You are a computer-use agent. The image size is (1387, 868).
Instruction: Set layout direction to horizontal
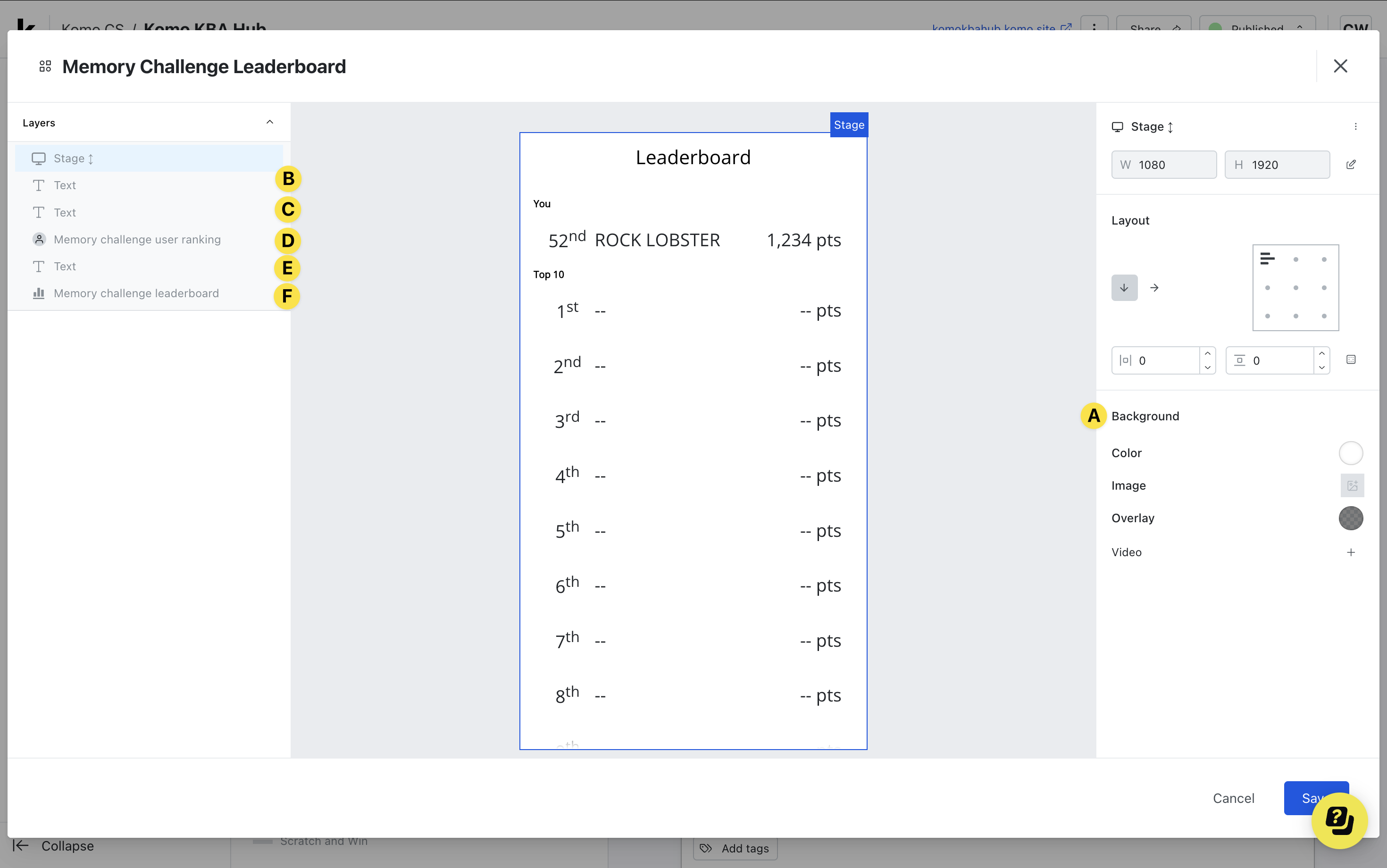pos(1154,288)
